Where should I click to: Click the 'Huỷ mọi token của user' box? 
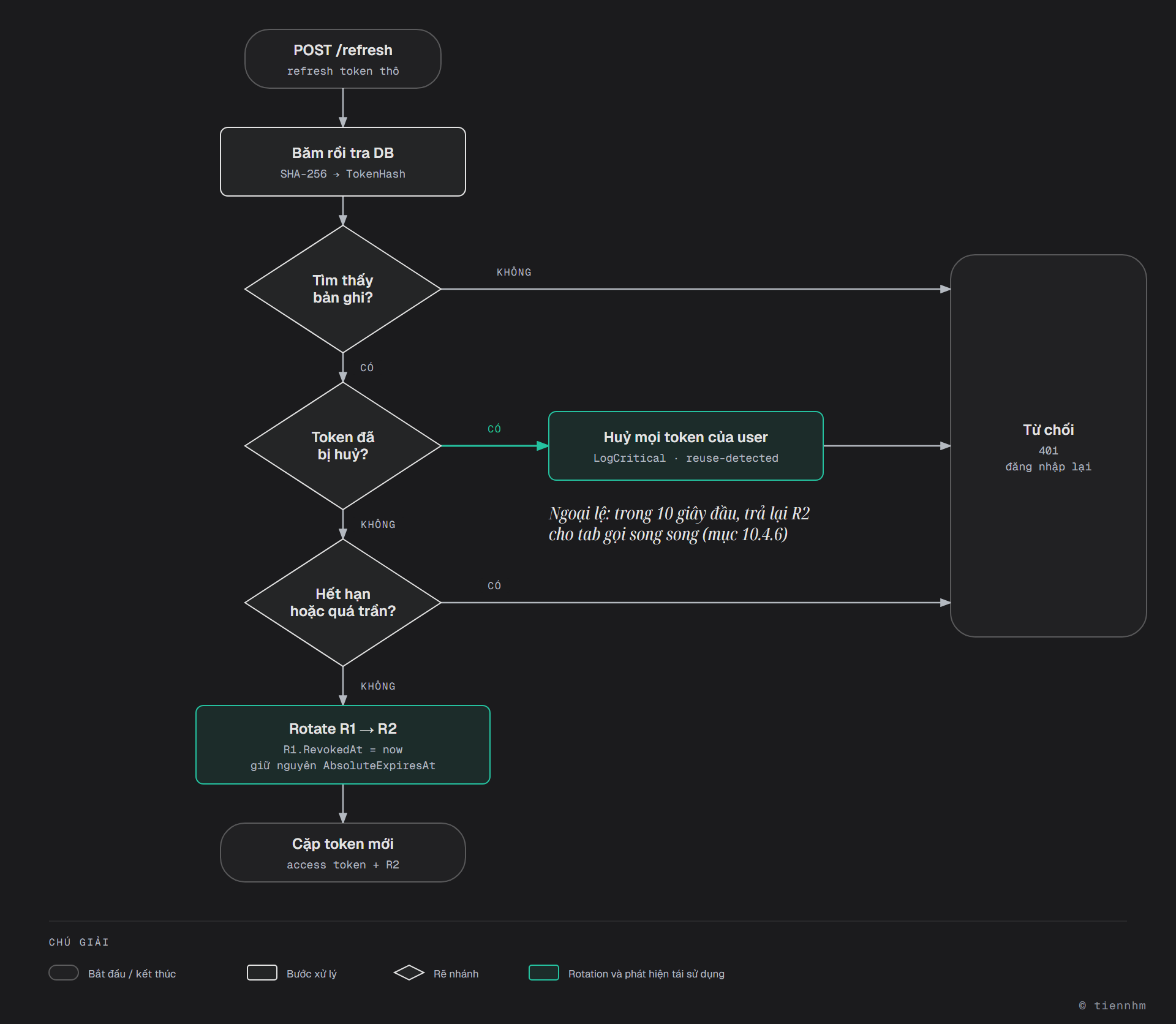point(685,446)
